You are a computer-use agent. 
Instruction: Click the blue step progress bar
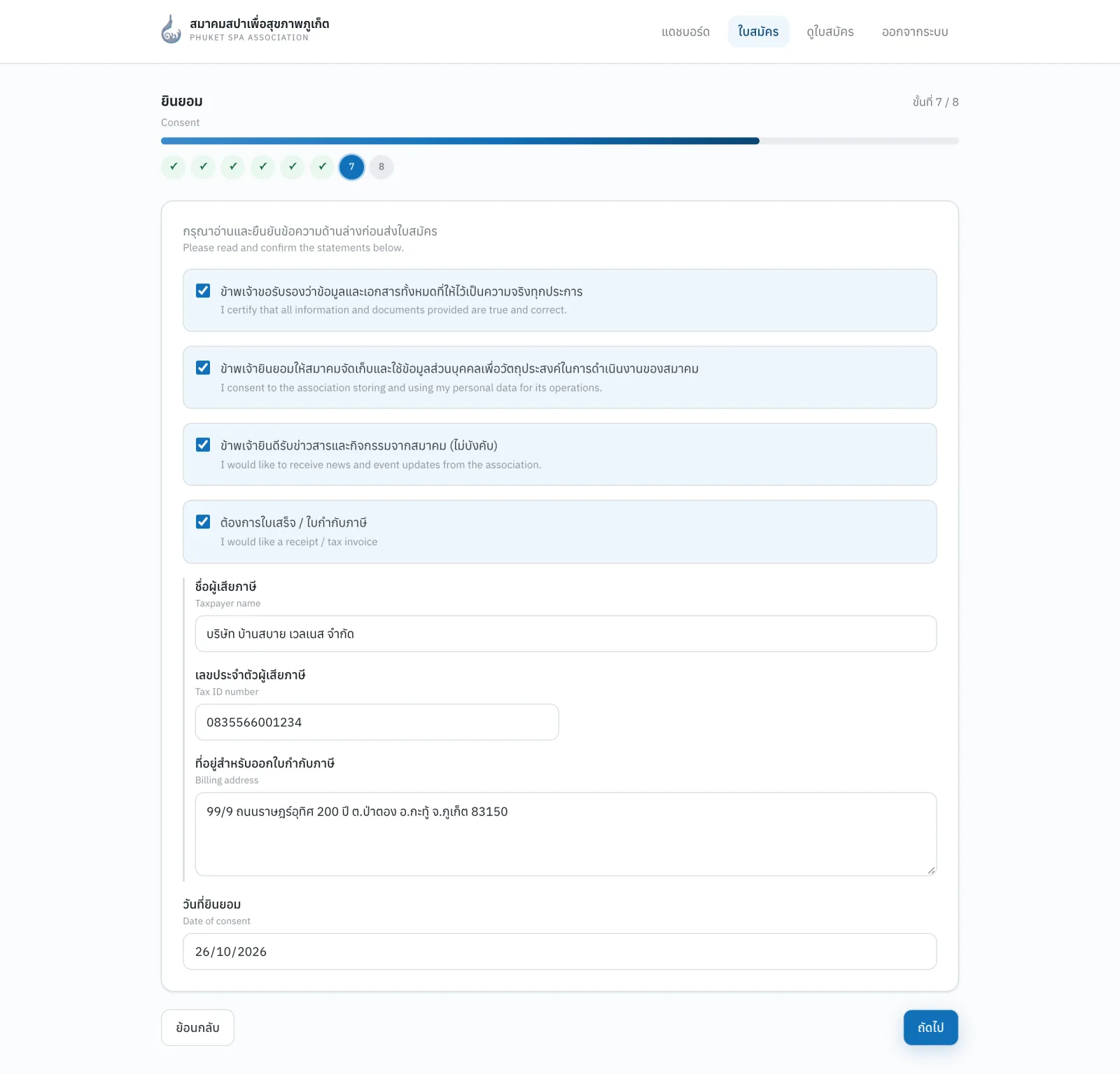[460, 141]
